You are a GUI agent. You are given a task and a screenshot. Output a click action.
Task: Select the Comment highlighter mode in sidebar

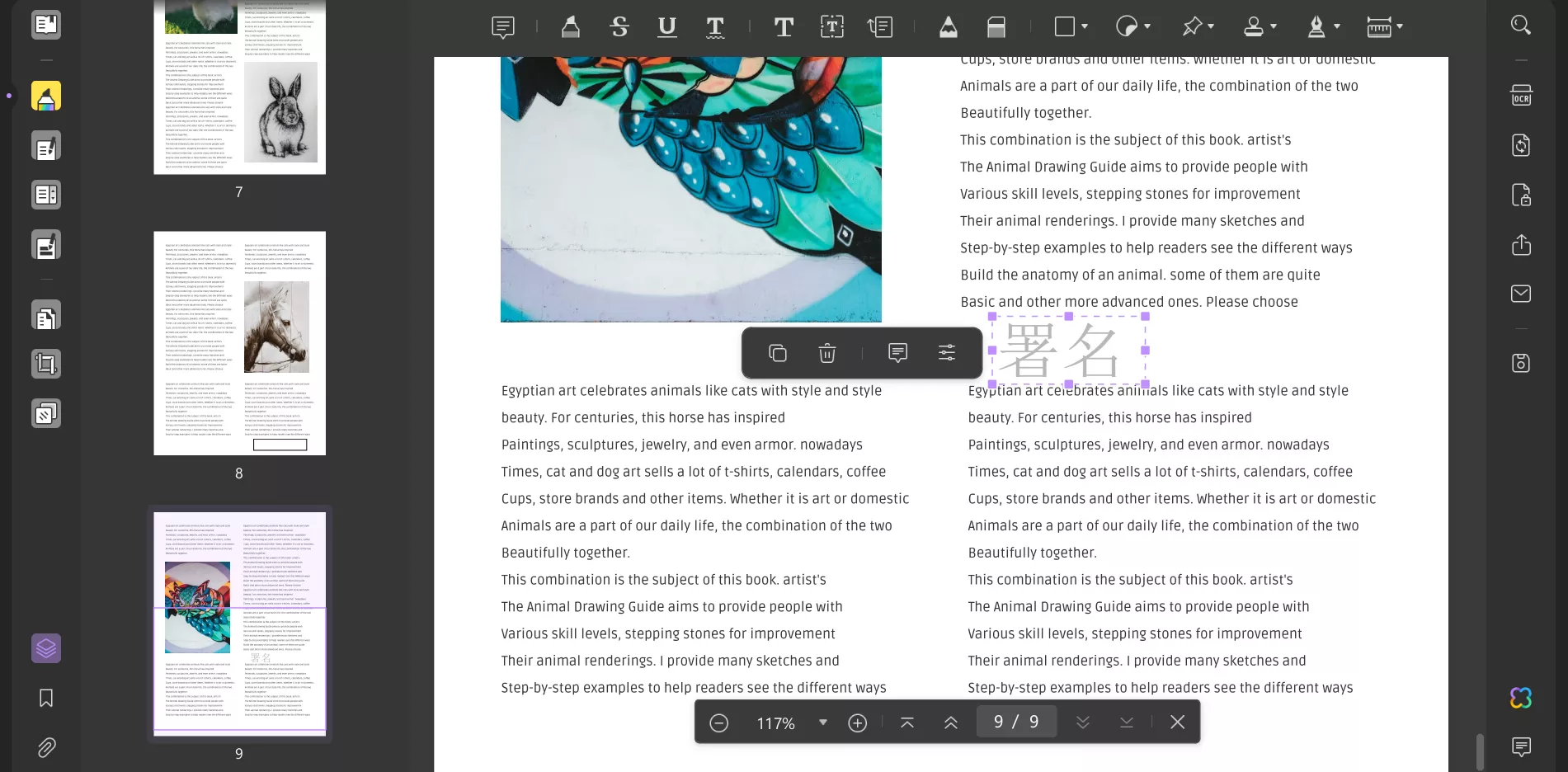click(46, 96)
